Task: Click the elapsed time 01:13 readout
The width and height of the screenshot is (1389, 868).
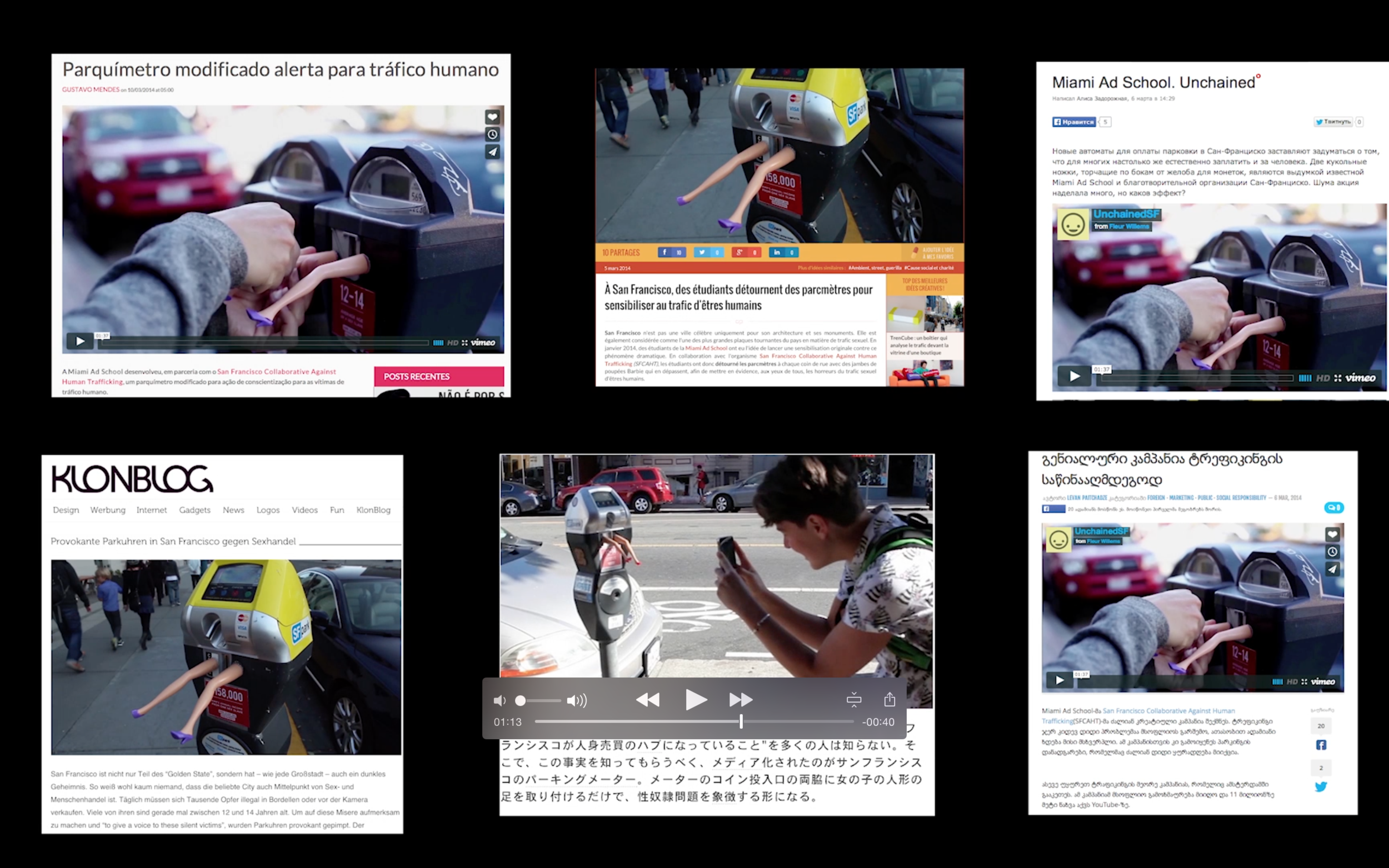Action: click(x=508, y=722)
